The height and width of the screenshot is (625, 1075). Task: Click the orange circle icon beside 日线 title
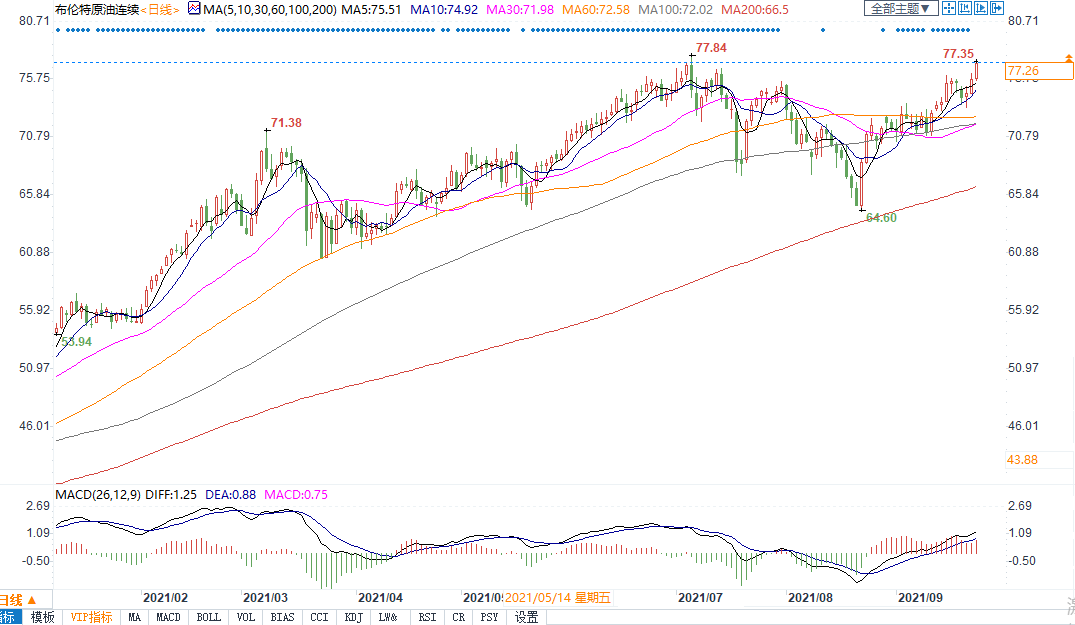189,9
